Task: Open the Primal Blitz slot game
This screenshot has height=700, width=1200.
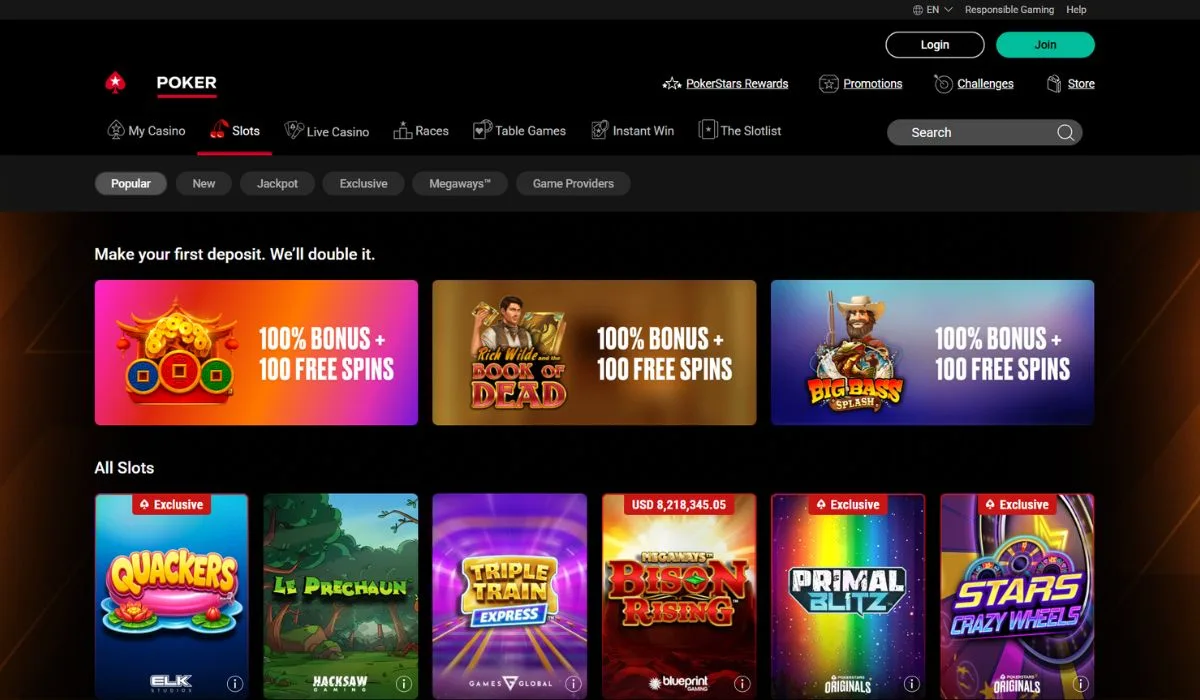Action: pos(848,596)
